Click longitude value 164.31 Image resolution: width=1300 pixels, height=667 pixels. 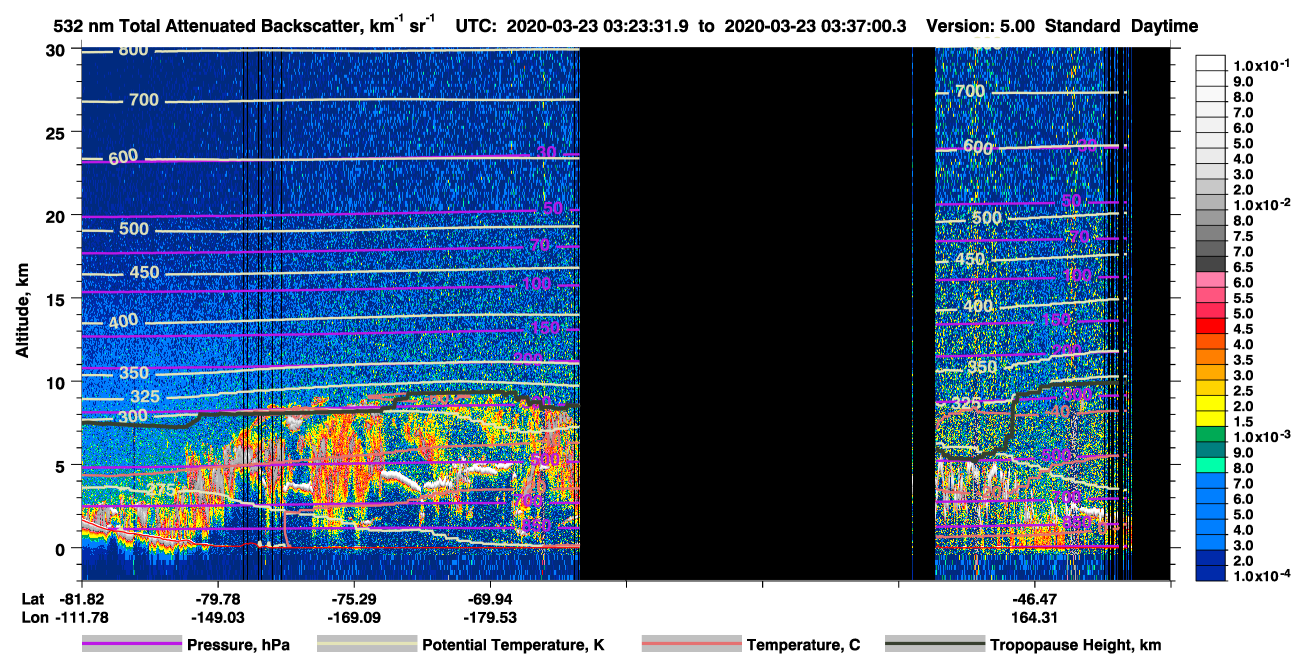pos(1034,618)
